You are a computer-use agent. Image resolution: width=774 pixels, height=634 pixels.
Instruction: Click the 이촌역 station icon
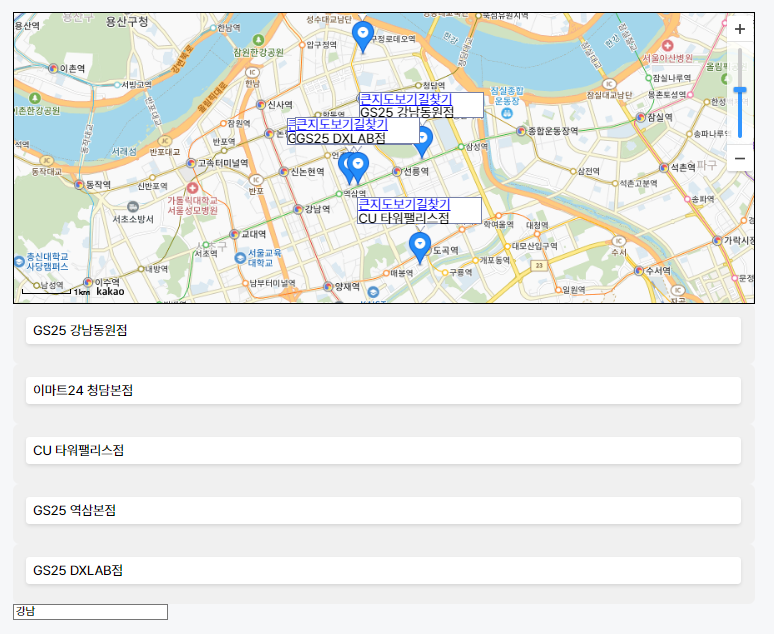pyautogui.click(x=53, y=68)
